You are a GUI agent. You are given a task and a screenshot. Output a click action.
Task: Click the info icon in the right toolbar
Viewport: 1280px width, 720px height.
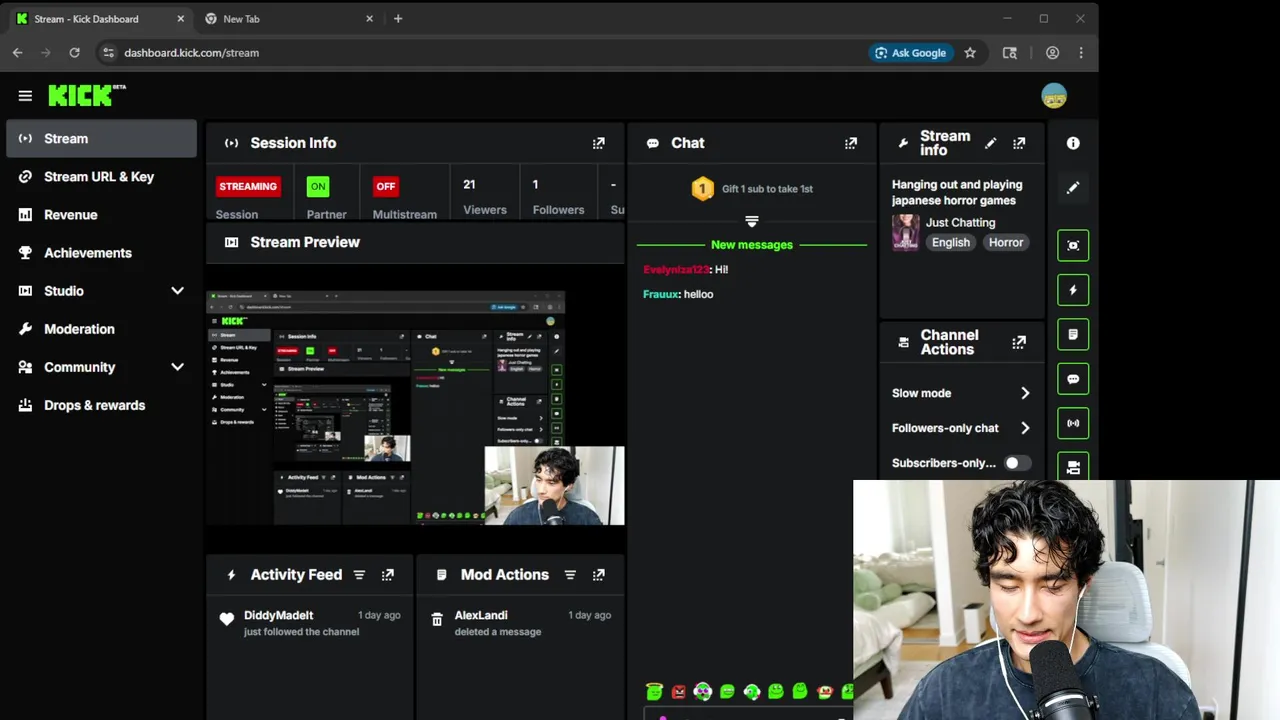(x=1073, y=143)
